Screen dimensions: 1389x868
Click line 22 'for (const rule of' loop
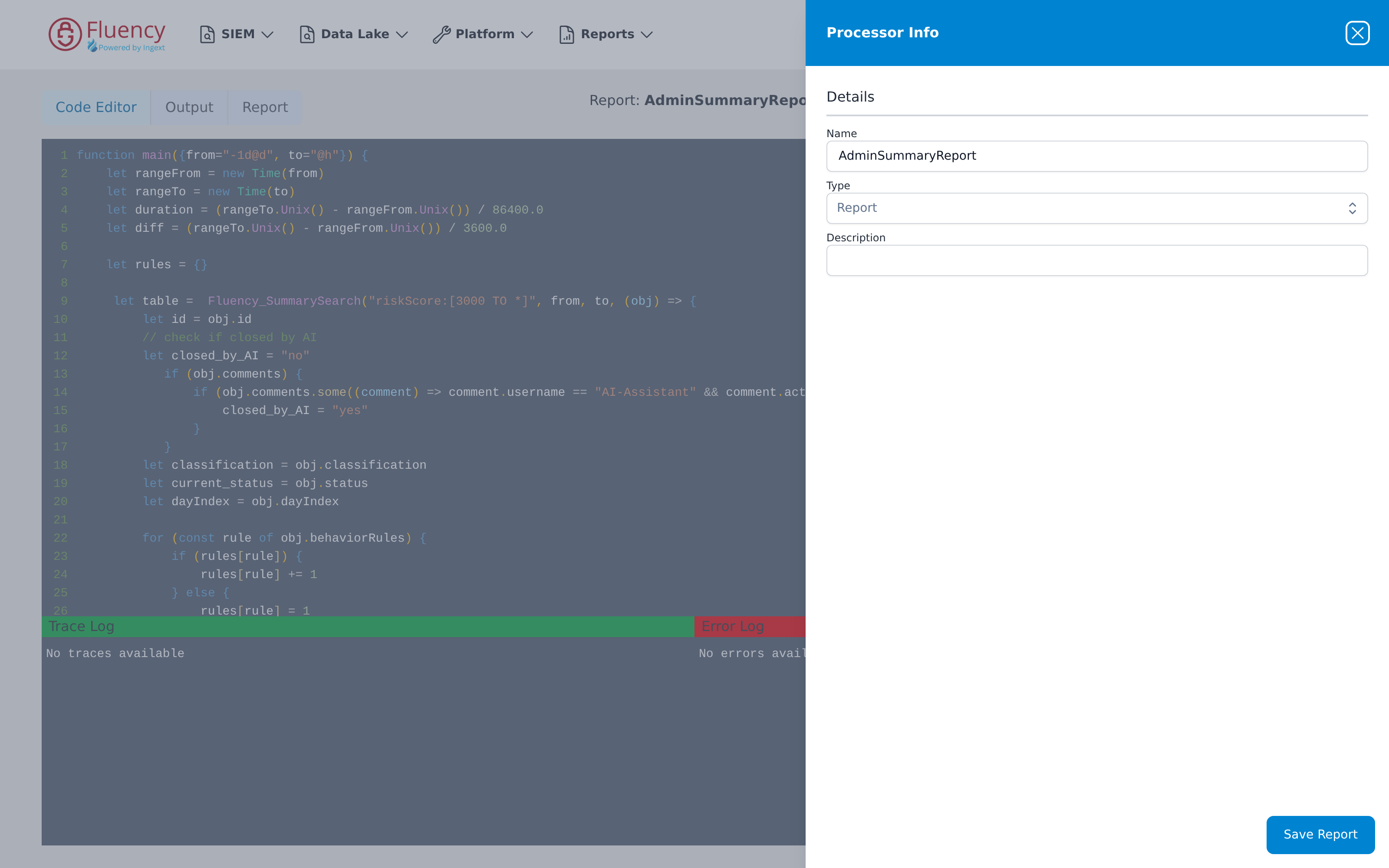pyautogui.click(x=285, y=538)
